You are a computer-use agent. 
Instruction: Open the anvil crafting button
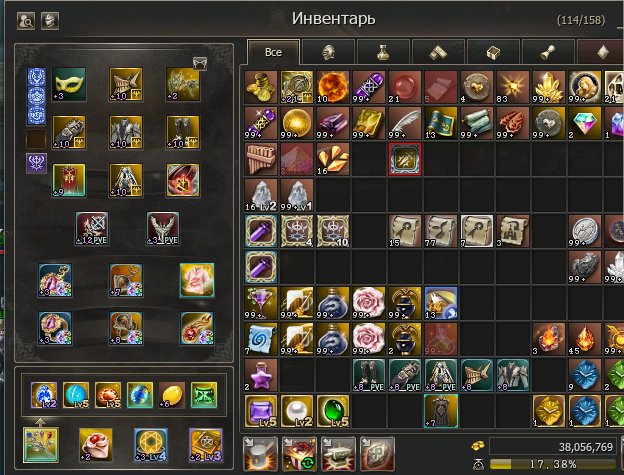338,454
